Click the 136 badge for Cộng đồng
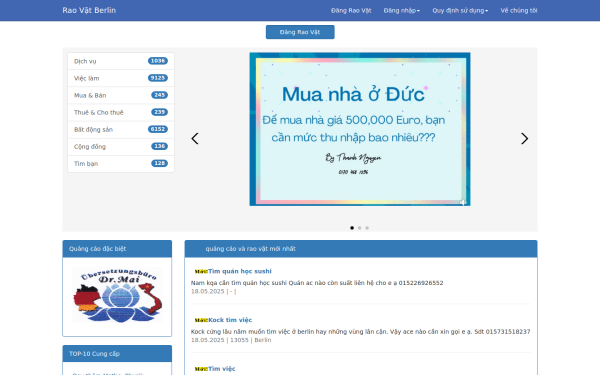Viewport: 600px width, 375px height. tap(159, 146)
